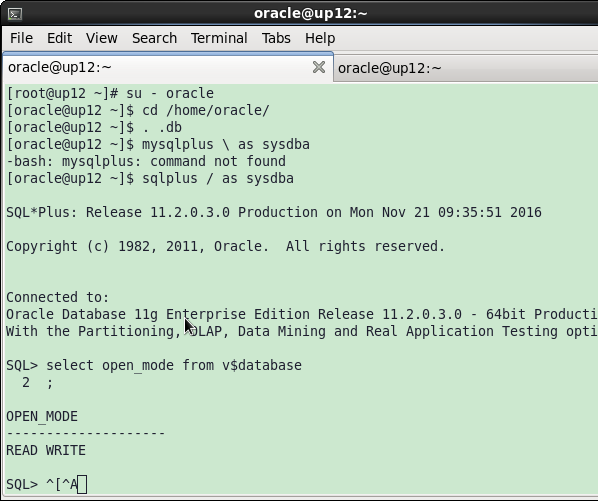Open the Help menu
The height and width of the screenshot is (501, 598).
click(x=320, y=38)
